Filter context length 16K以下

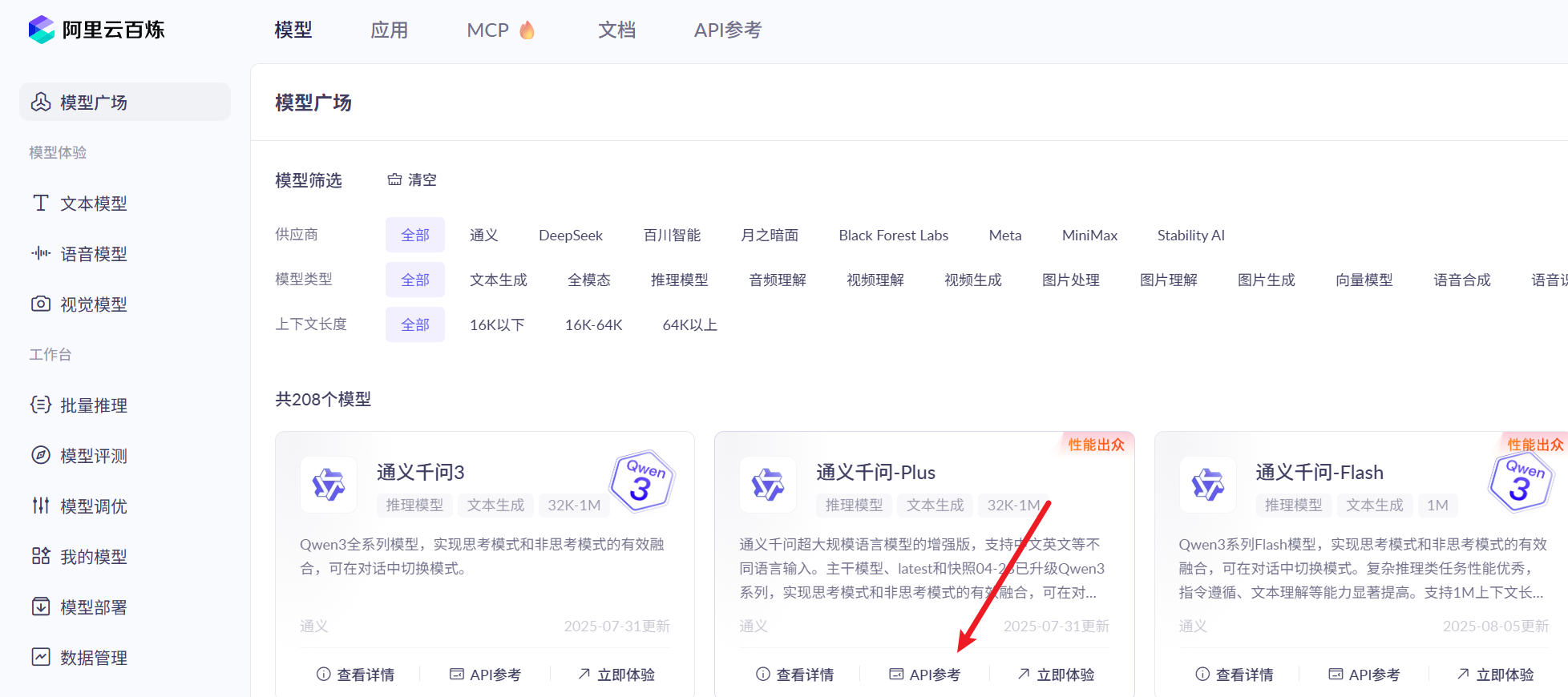pos(497,324)
